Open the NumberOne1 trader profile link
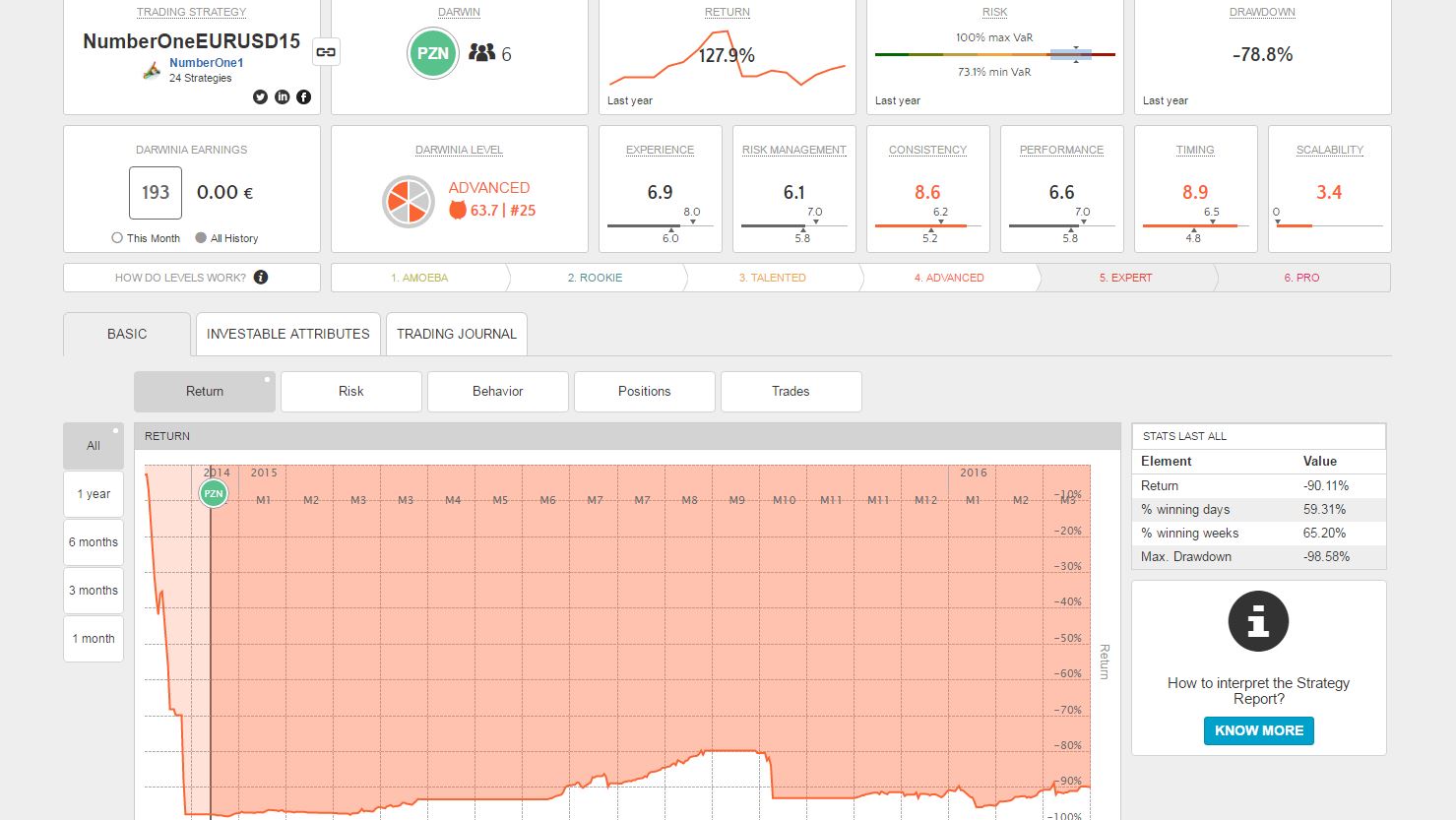 click(x=207, y=63)
